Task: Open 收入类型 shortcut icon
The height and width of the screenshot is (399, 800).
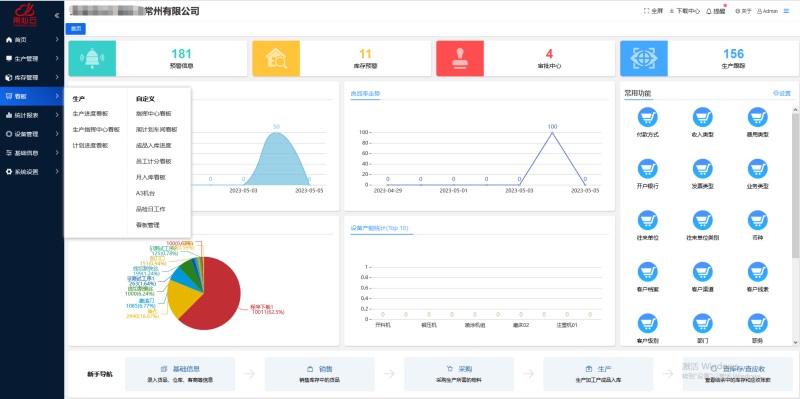Action: point(703,117)
